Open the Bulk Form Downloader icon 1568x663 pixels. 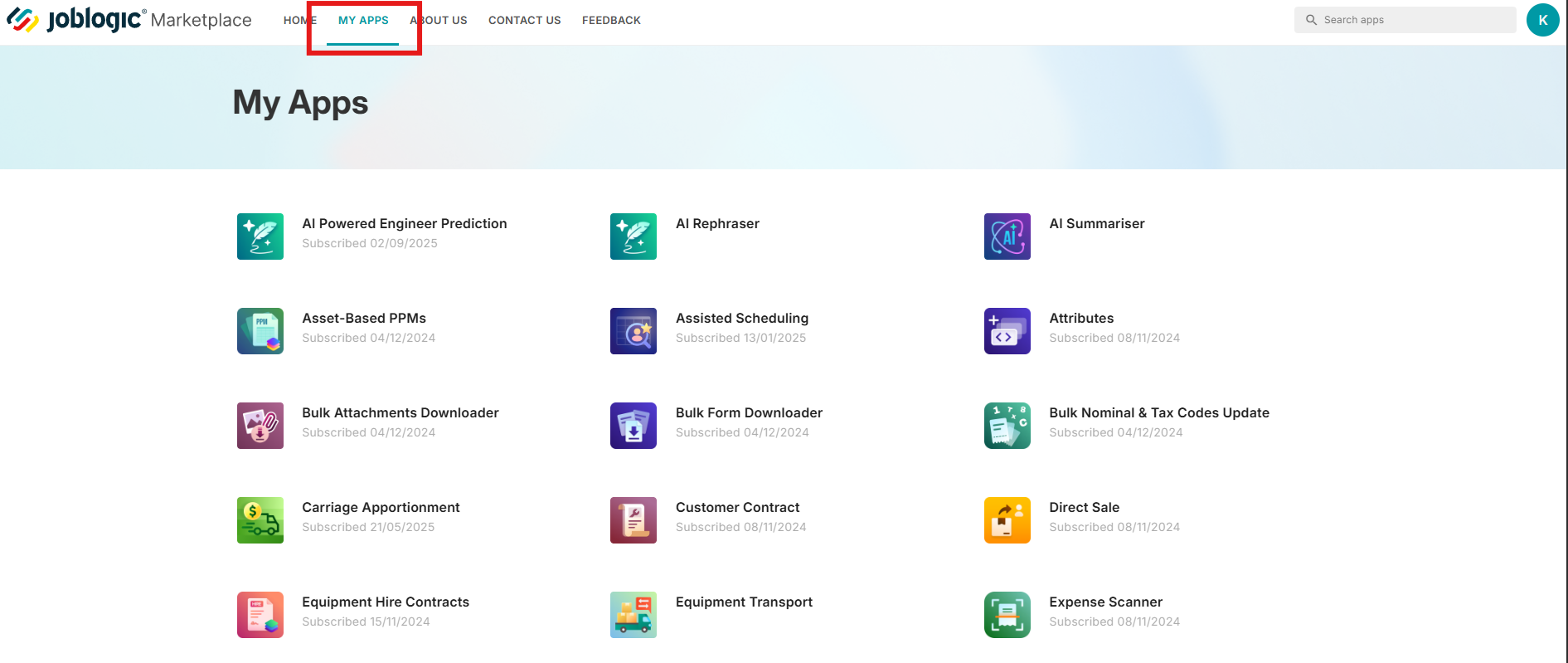tap(634, 426)
